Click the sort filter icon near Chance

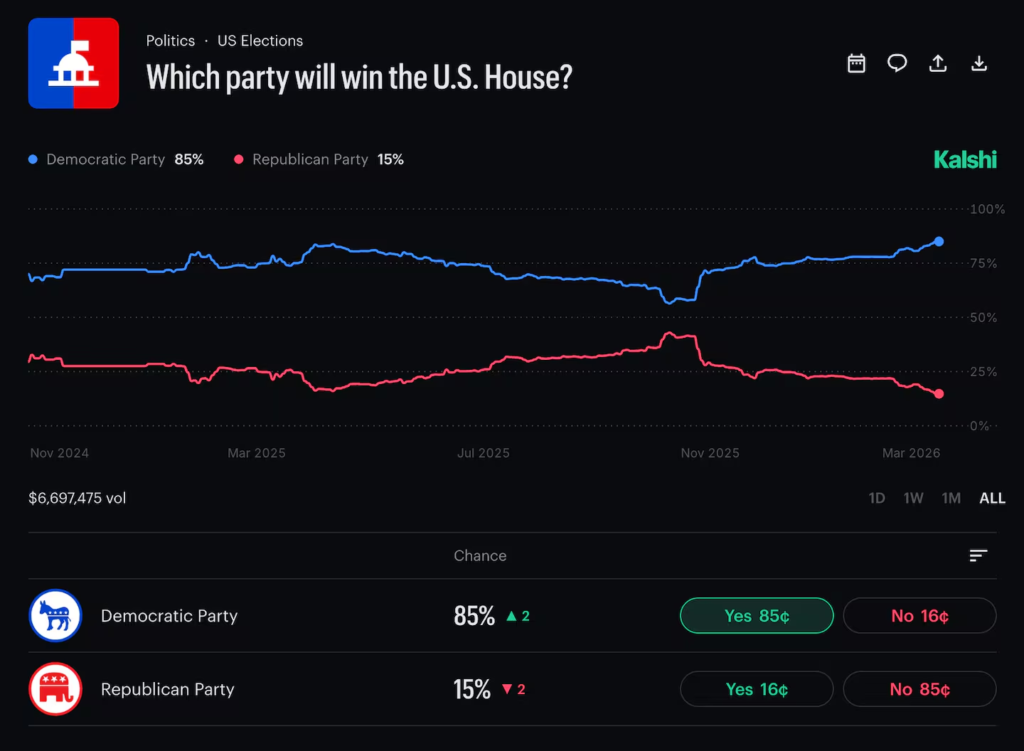978,556
